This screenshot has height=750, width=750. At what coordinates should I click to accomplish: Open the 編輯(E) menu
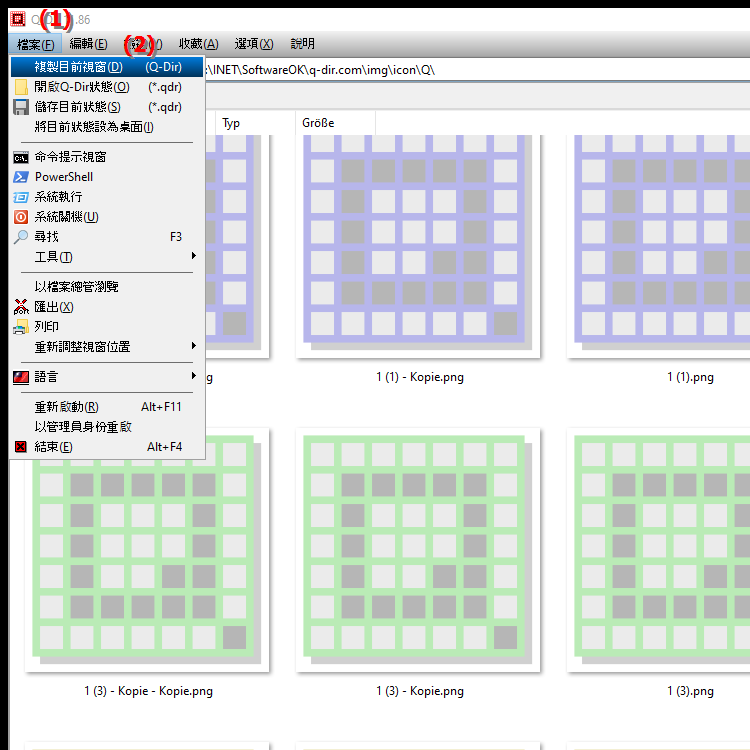coord(88,44)
